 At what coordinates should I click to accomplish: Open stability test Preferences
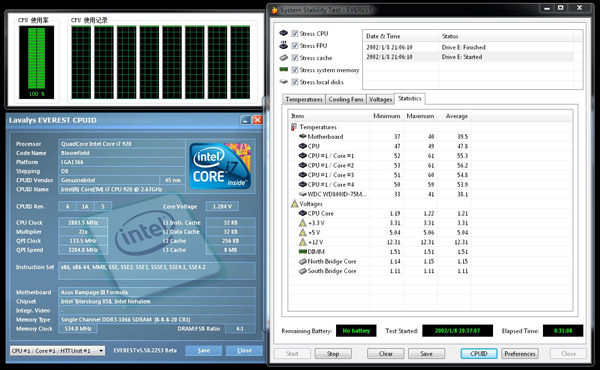520,354
